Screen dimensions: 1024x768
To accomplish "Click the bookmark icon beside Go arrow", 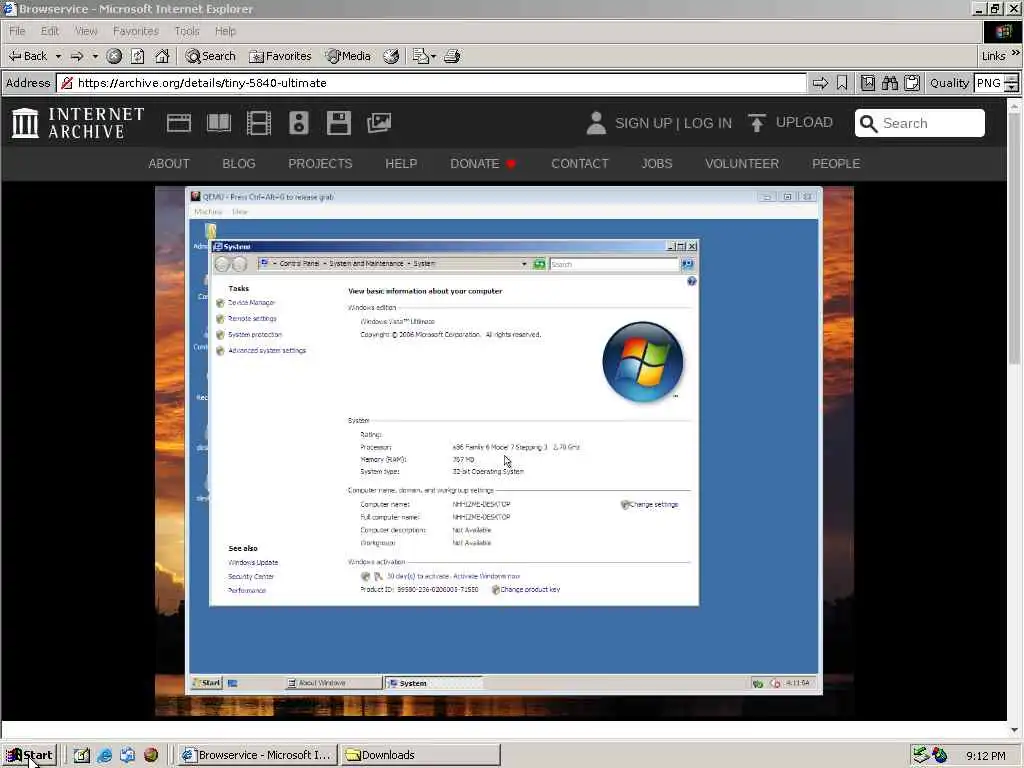I will click(842, 83).
